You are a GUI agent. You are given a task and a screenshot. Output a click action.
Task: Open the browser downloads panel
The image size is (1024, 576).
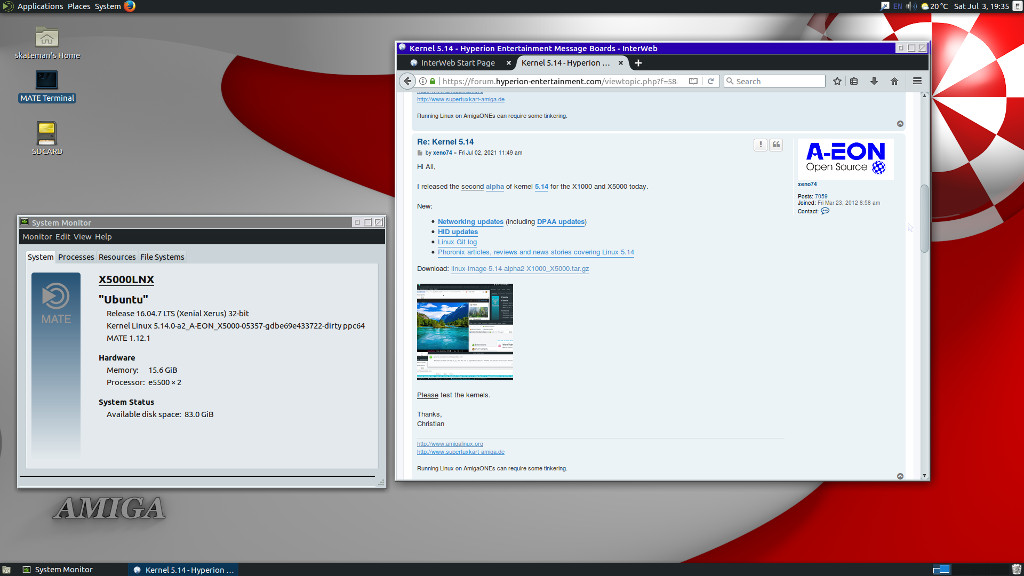click(874, 81)
